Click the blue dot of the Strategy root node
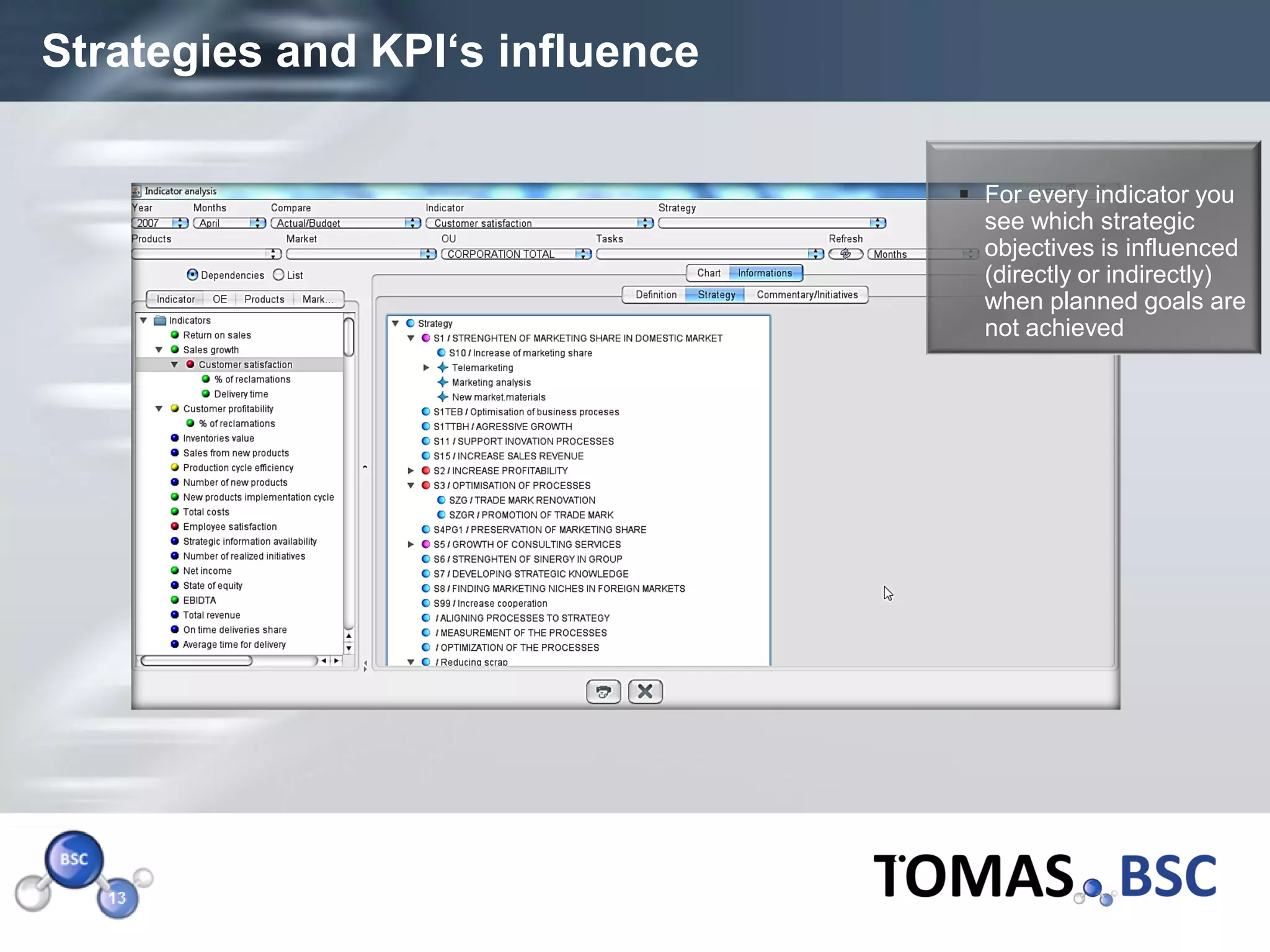The width and height of the screenshot is (1270, 952). (411, 324)
